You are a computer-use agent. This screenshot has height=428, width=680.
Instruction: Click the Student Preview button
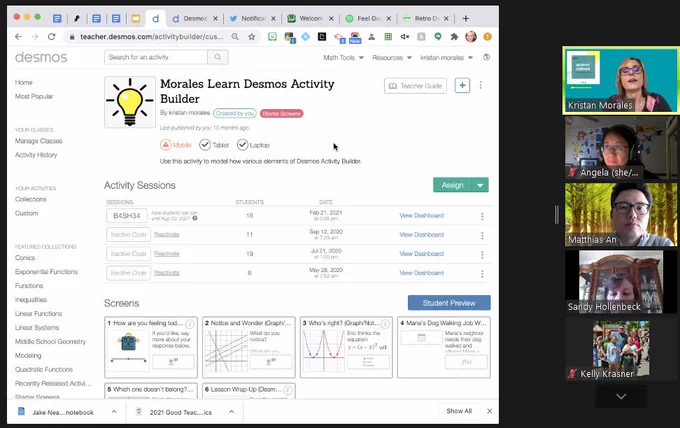click(449, 303)
